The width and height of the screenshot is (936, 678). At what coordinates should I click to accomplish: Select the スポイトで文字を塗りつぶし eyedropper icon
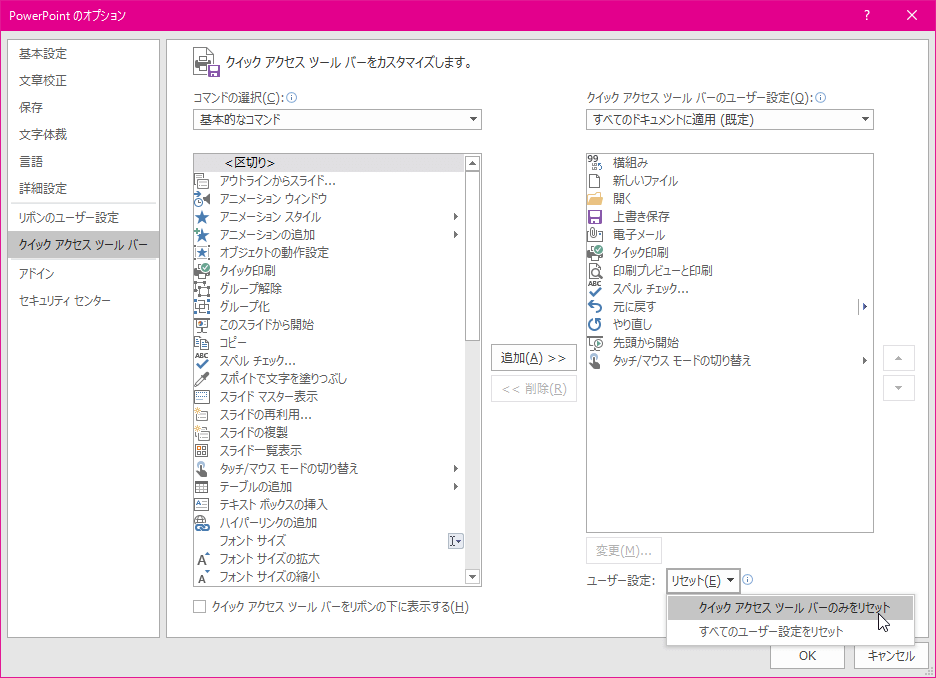tap(202, 378)
